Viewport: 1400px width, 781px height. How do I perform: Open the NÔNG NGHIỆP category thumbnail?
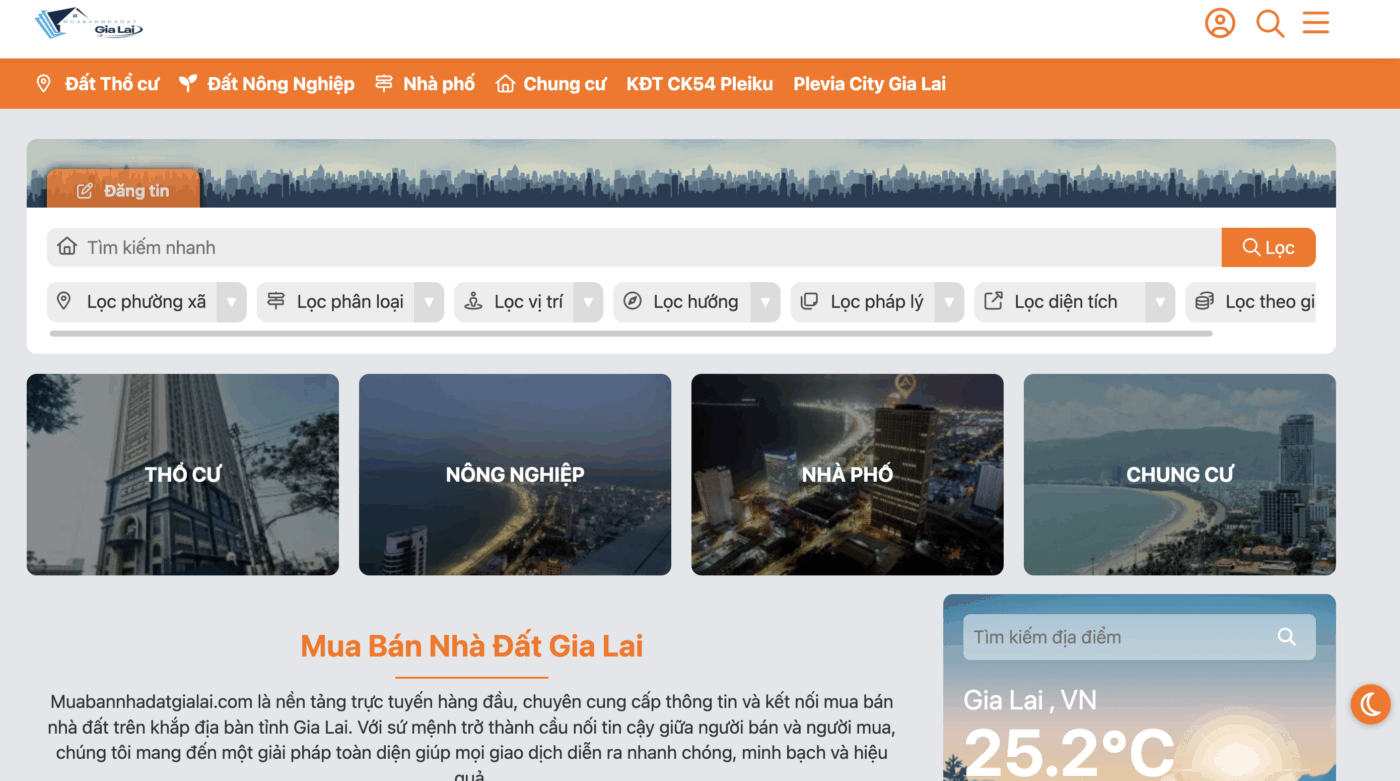point(514,475)
